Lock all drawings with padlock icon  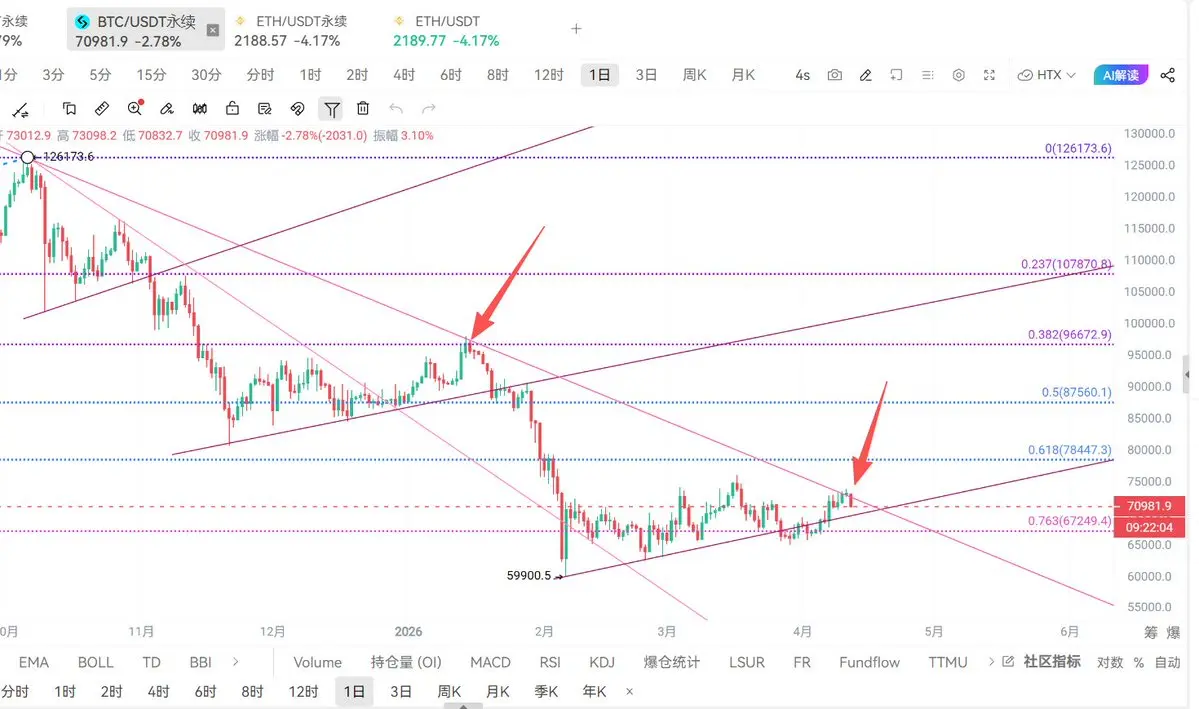[232, 109]
